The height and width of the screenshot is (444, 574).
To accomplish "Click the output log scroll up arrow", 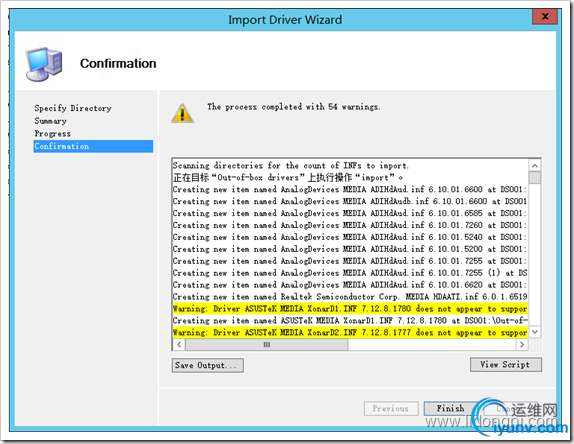I will (x=535, y=166).
